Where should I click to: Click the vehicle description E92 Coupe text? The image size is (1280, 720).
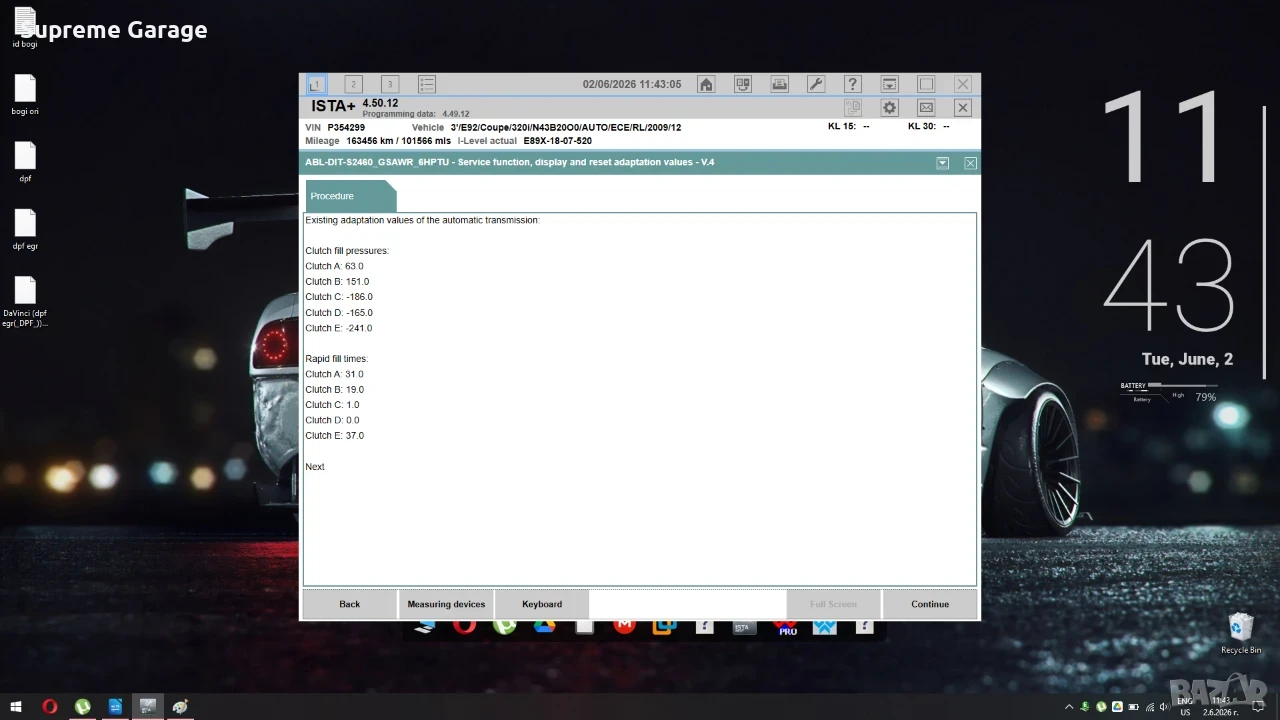(566, 128)
